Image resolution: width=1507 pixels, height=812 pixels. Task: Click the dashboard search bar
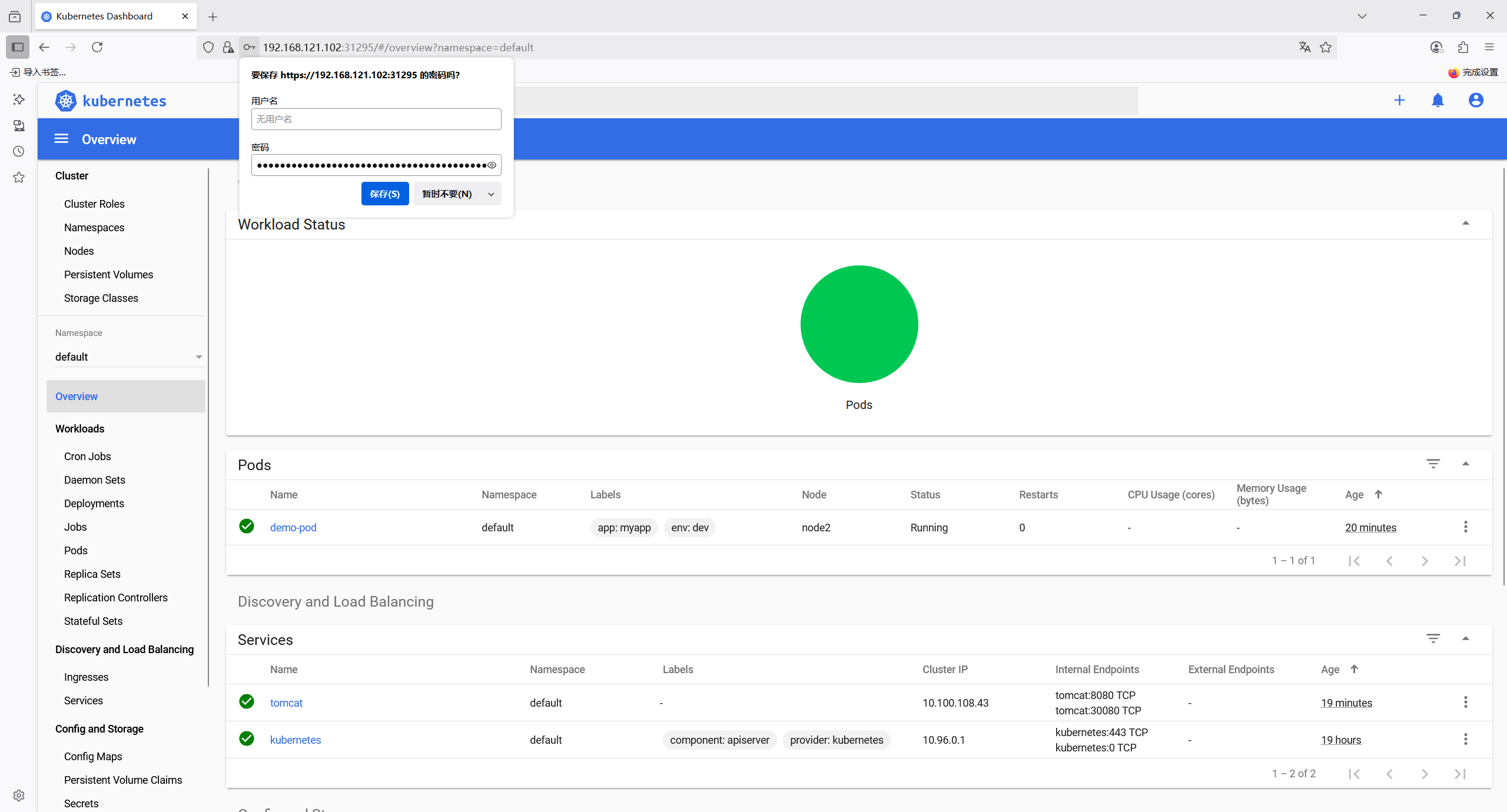click(x=826, y=101)
